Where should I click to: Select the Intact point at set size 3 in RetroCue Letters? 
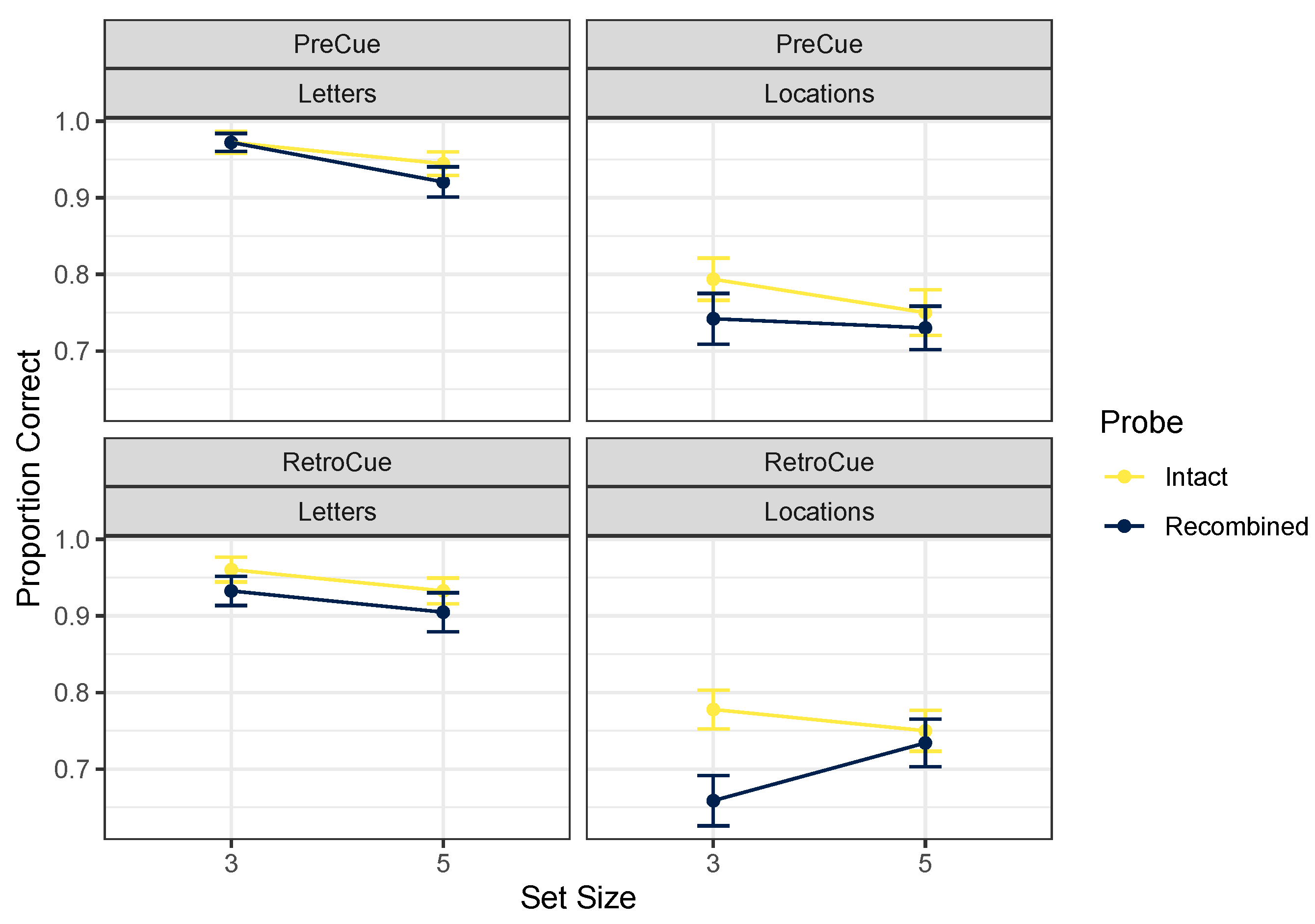click(x=231, y=570)
